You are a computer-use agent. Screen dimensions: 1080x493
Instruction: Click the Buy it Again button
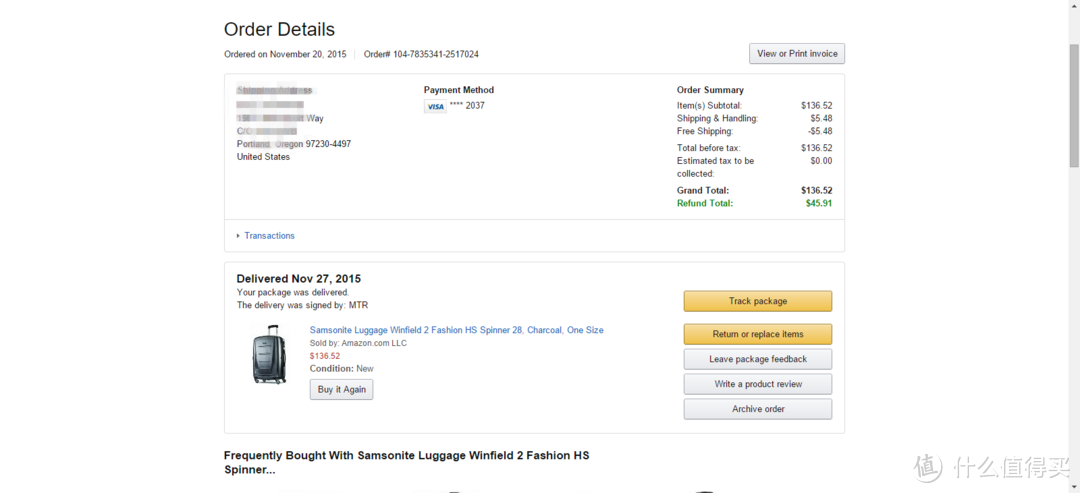click(342, 389)
